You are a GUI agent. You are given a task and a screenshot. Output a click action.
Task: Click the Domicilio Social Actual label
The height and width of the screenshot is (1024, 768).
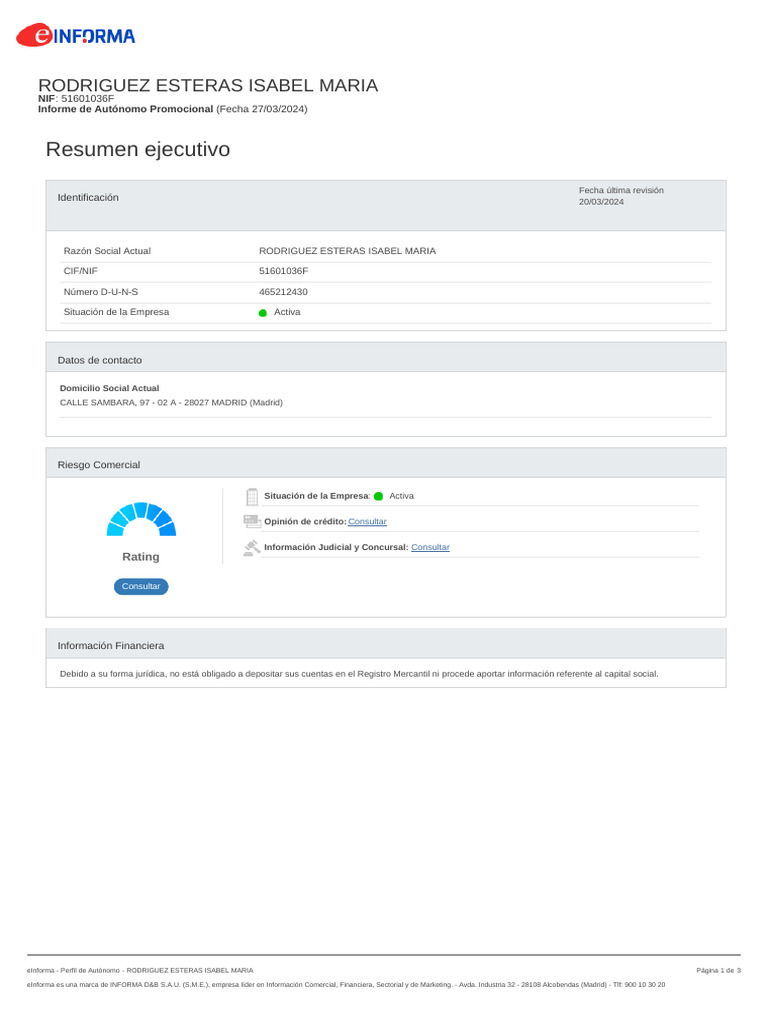click(109, 388)
